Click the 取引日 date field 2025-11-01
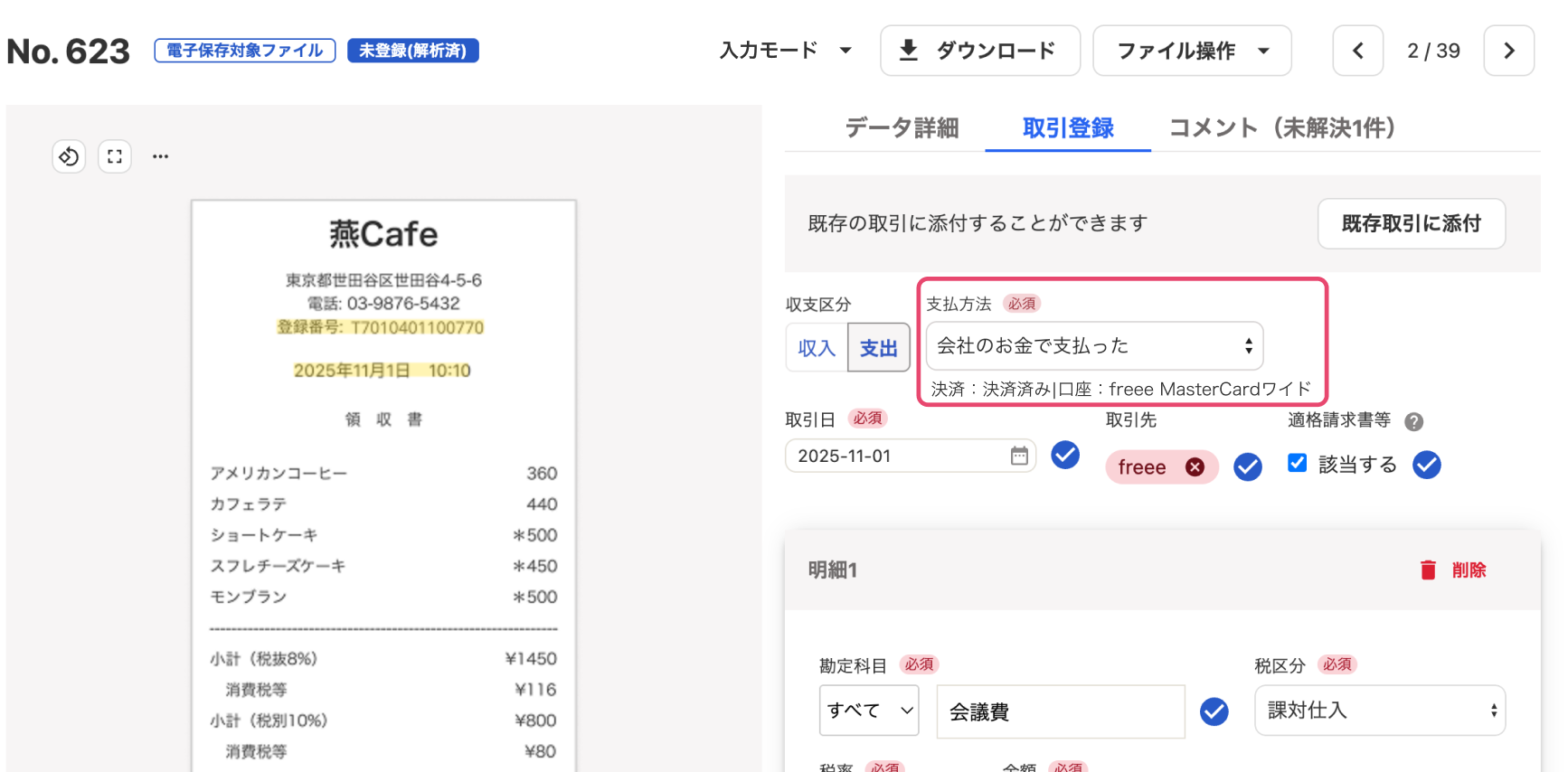This screenshot has height=772, width=1568. click(910, 456)
